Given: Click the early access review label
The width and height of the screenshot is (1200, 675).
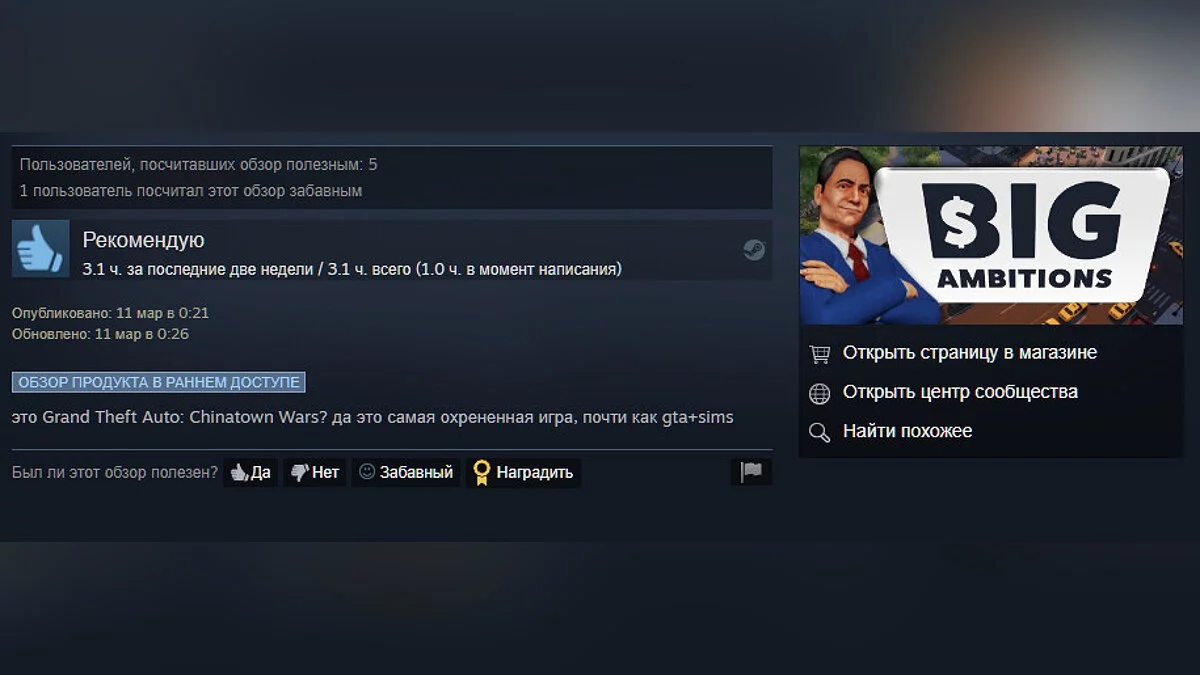Looking at the screenshot, I should tap(159, 382).
